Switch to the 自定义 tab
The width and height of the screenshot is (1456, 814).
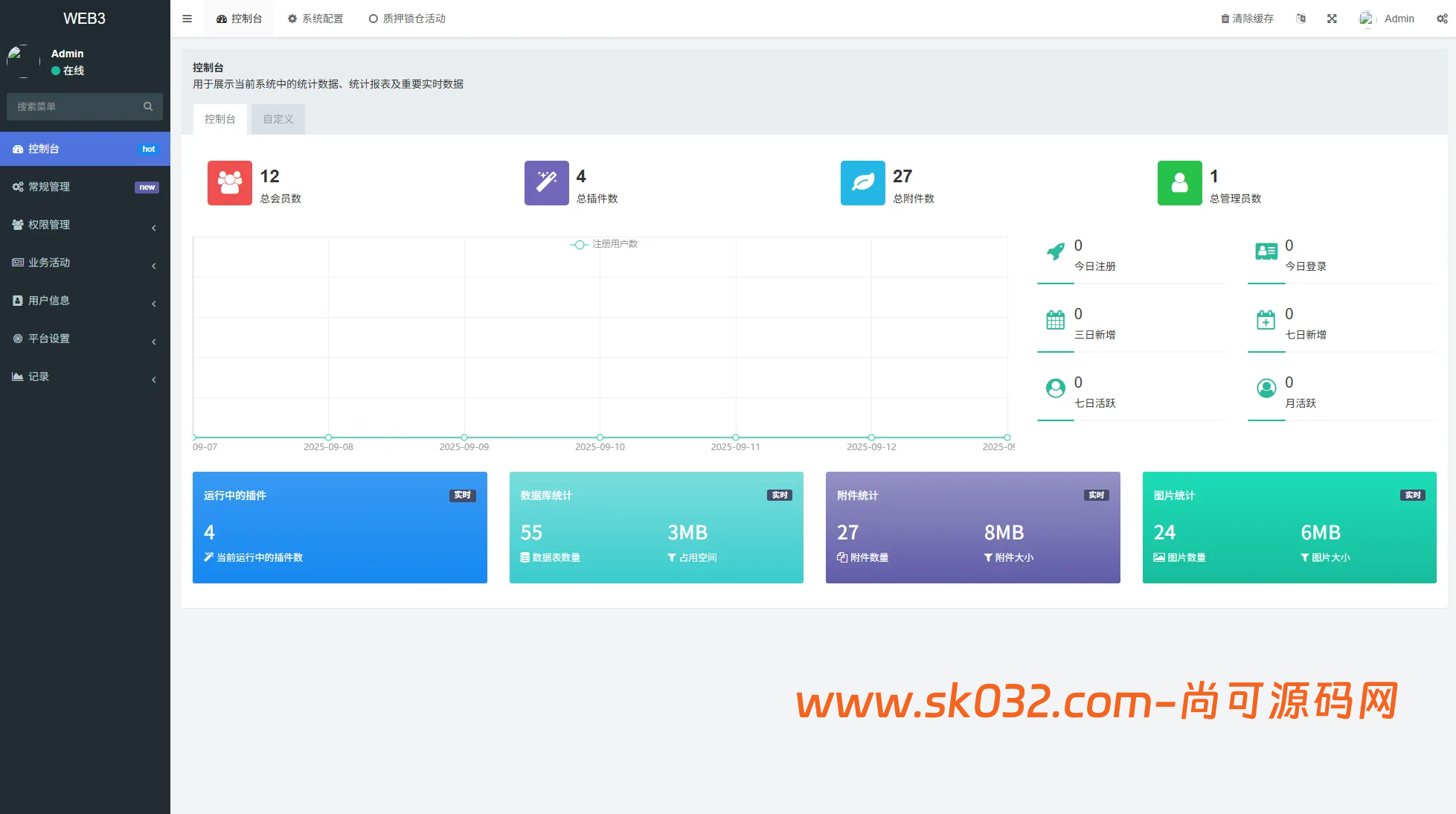[x=278, y=119]
